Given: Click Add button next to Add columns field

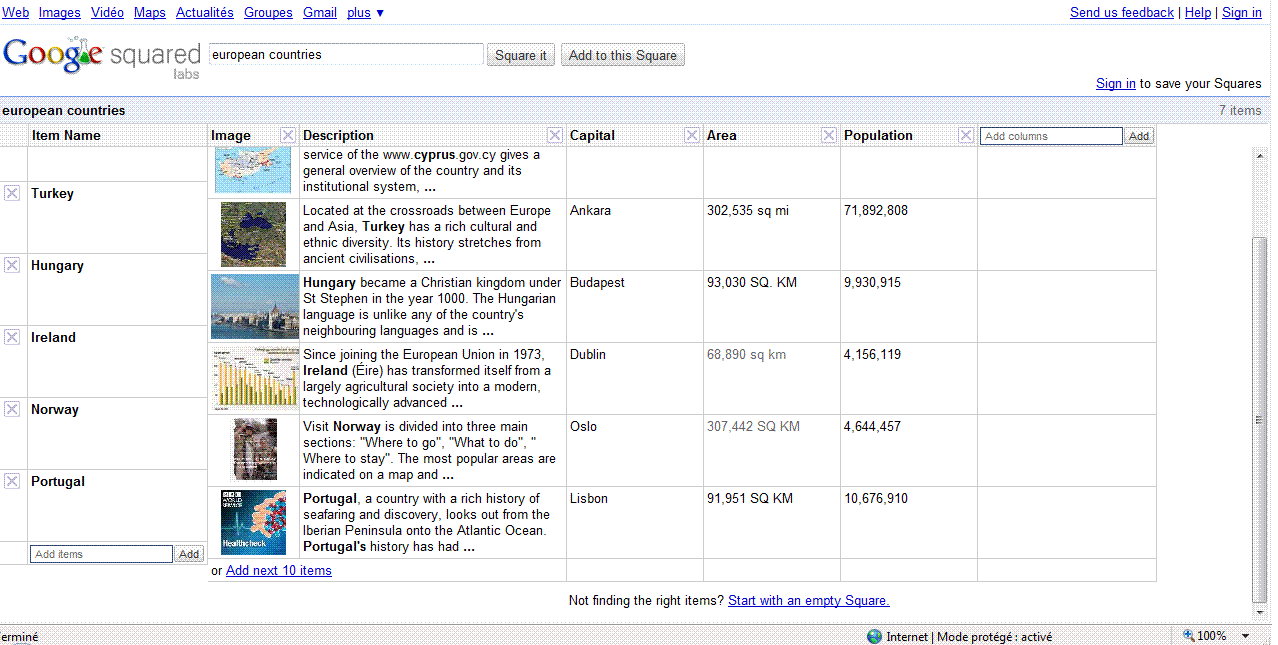Looking at the screenshot, I should click(x=1139, y=136).
